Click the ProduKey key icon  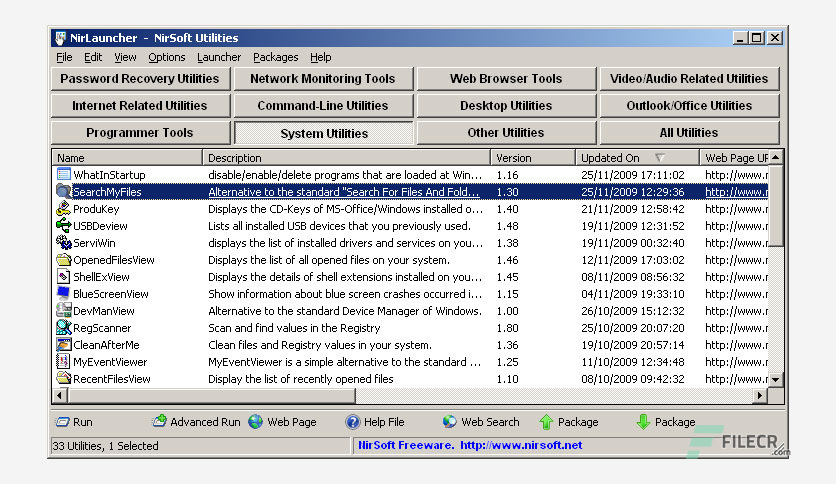point(63,208)
